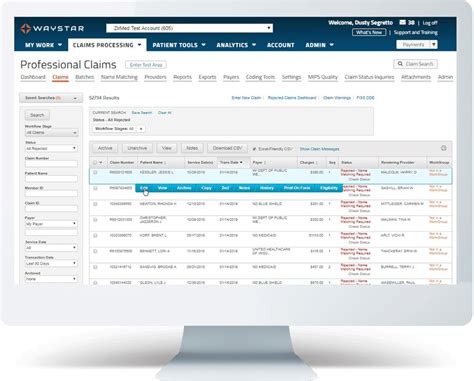Open Payer dropdown showing My Payer
Viewport: 474px width, 381px height.
click(x=51, y=224)
